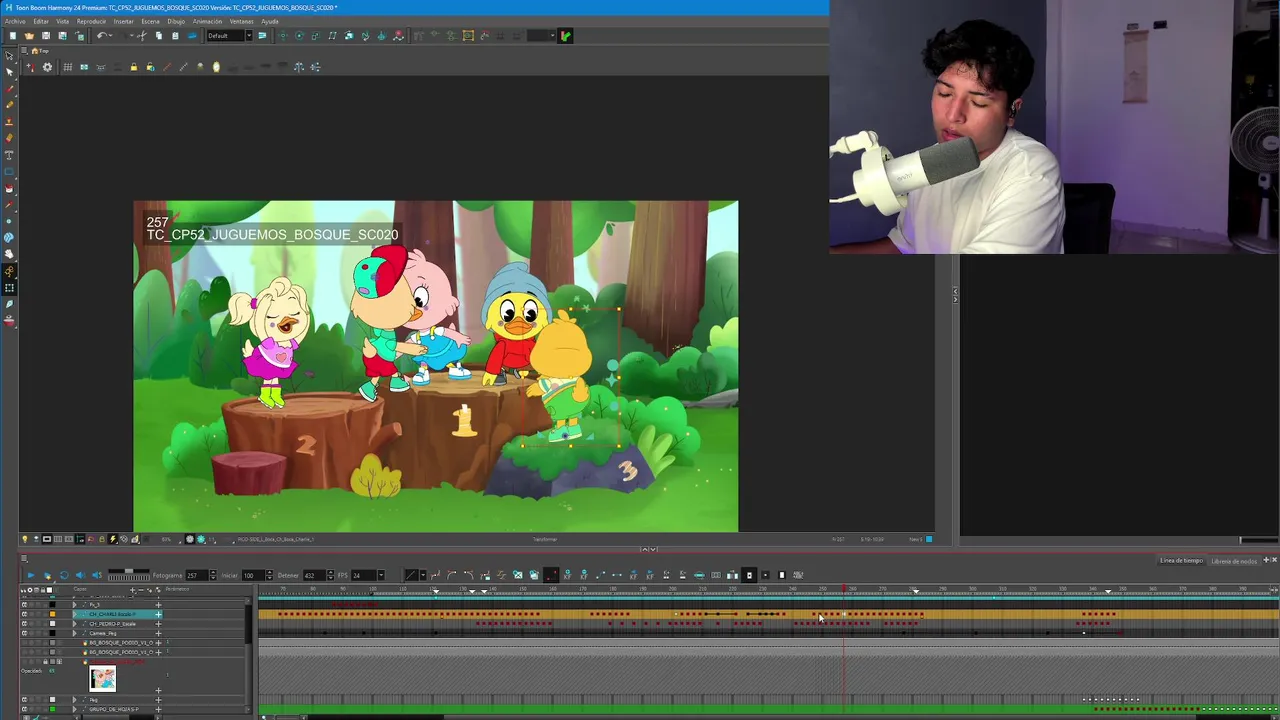Expand the Camera_Peg layer
The image size is (1280, 720).
pyautogui.click(x=74, y=633)
